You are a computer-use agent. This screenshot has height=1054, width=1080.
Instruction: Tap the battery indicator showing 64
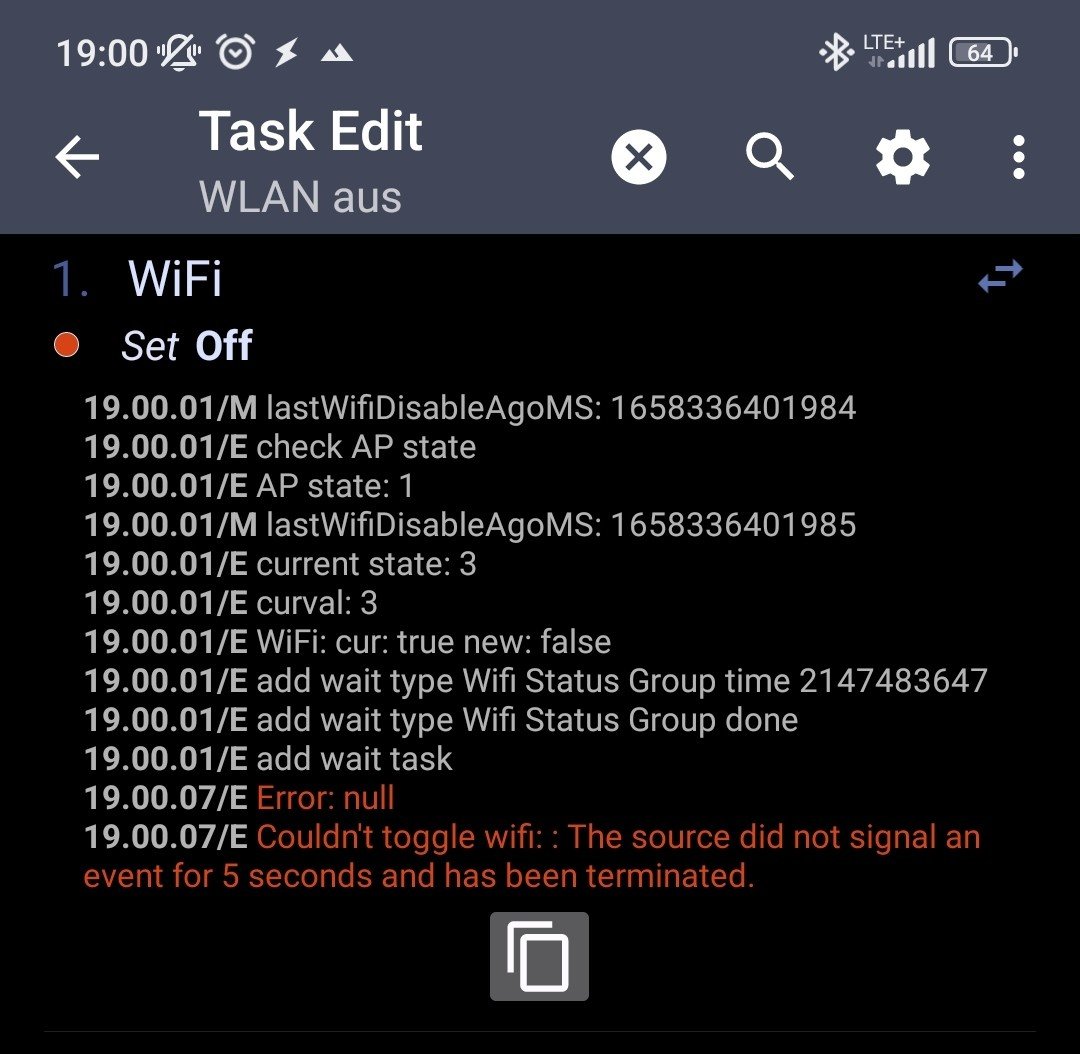[983, 52]
